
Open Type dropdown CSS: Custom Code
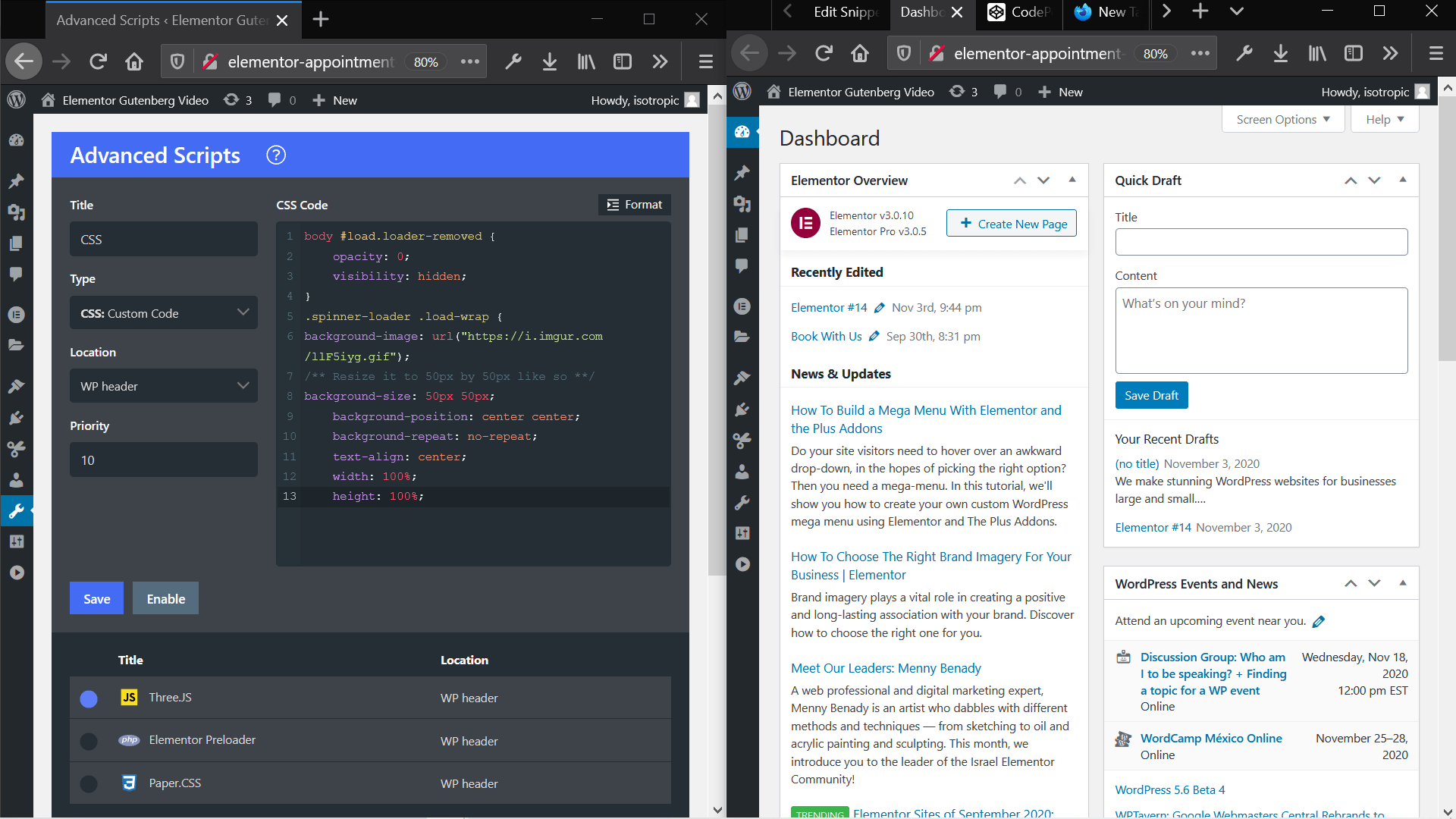pyautogui.click(x=164, y=312)
